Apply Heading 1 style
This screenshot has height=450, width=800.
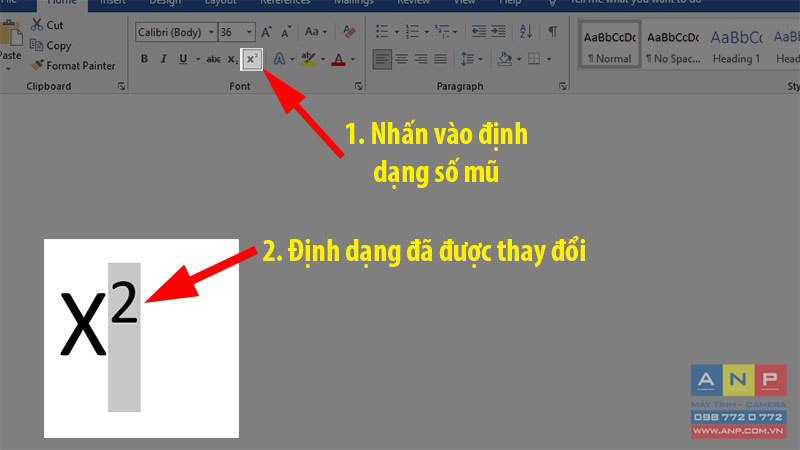pos(736,45)
